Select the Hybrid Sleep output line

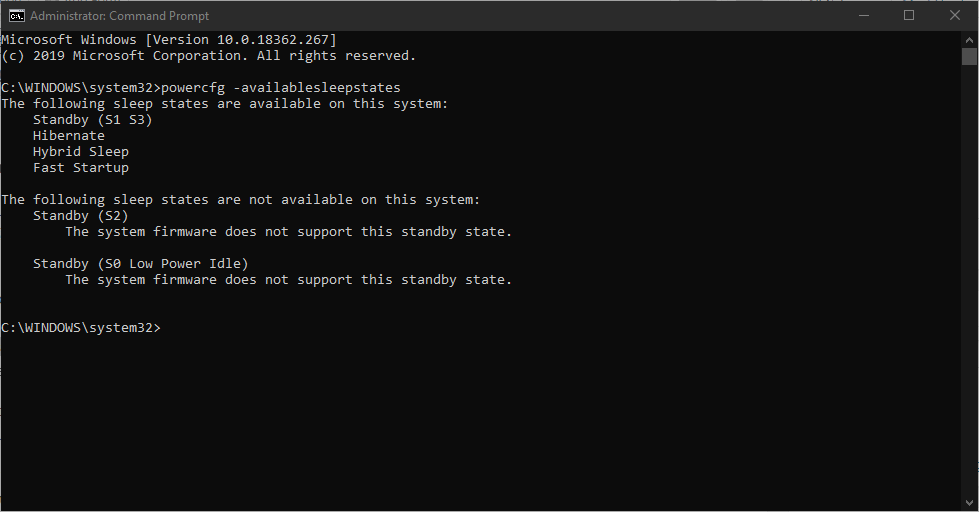[x=81, y=152]
